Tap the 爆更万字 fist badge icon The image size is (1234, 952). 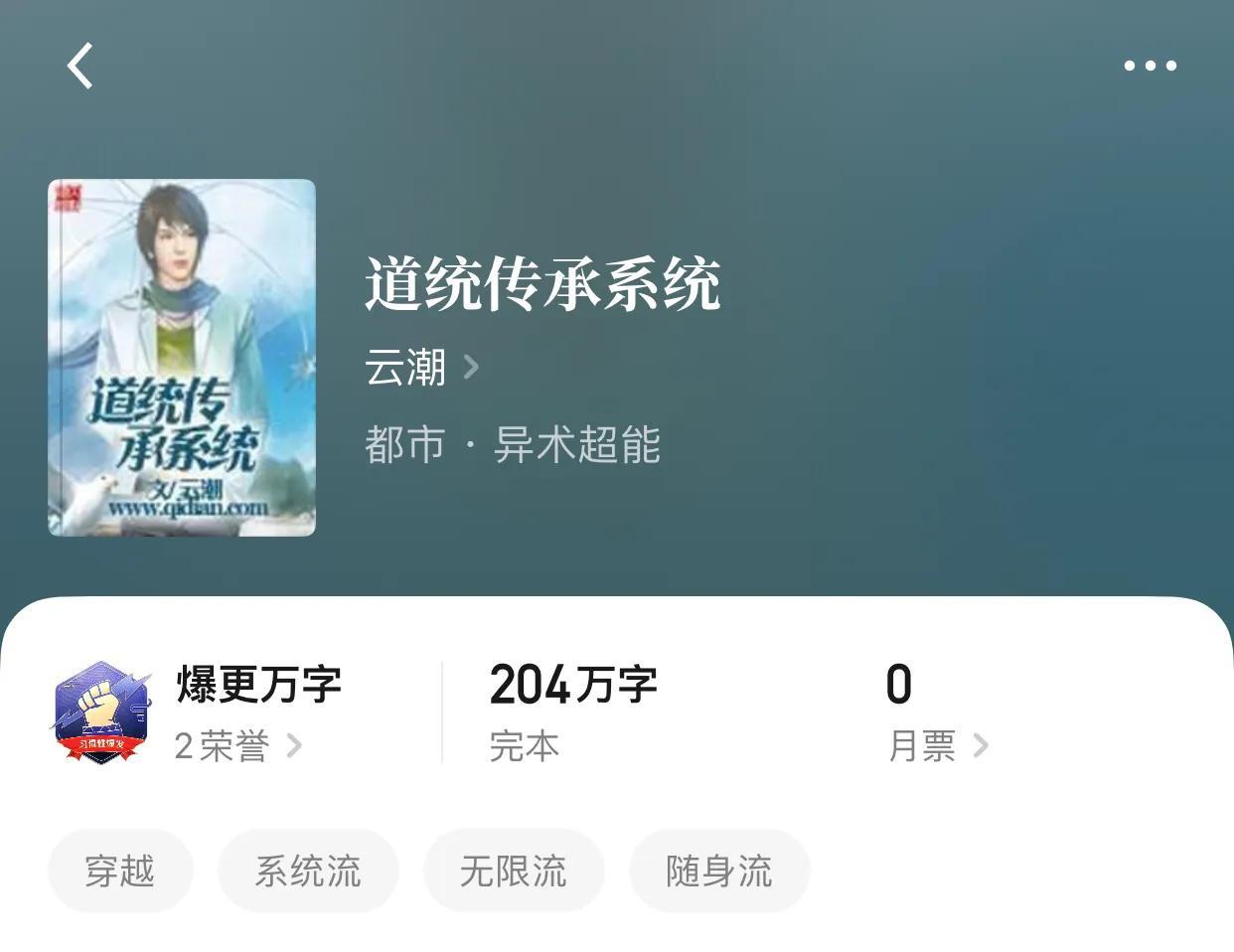101,713
